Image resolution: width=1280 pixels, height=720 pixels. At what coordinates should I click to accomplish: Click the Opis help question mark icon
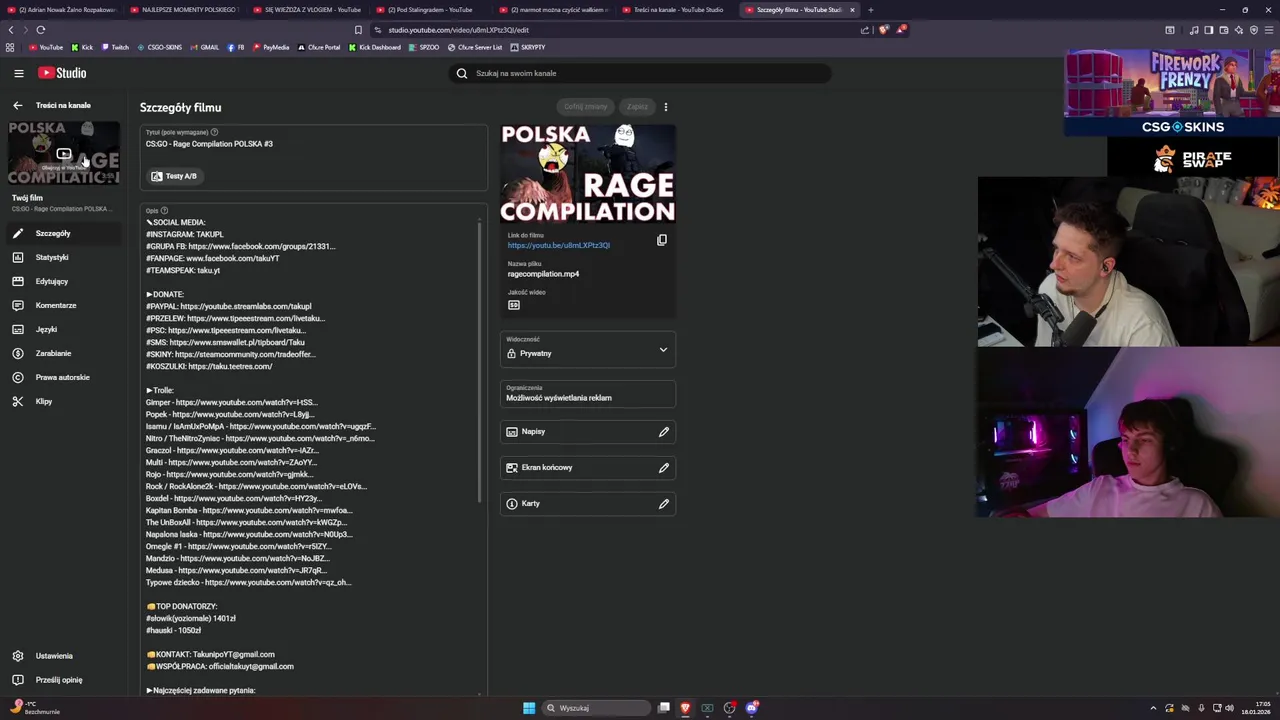[164, 211]
